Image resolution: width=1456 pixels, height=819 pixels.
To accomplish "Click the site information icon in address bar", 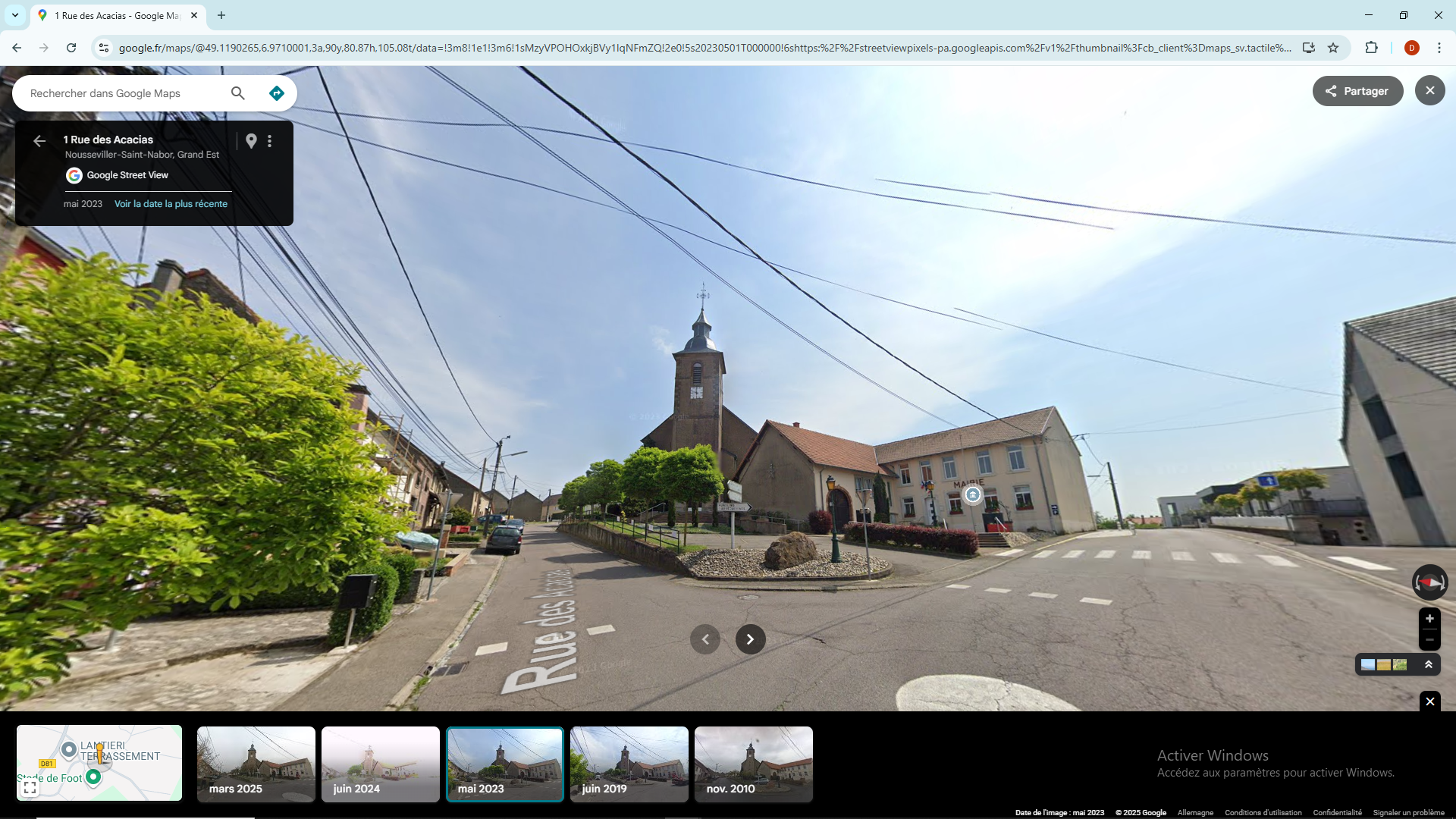I will (104, 48).
